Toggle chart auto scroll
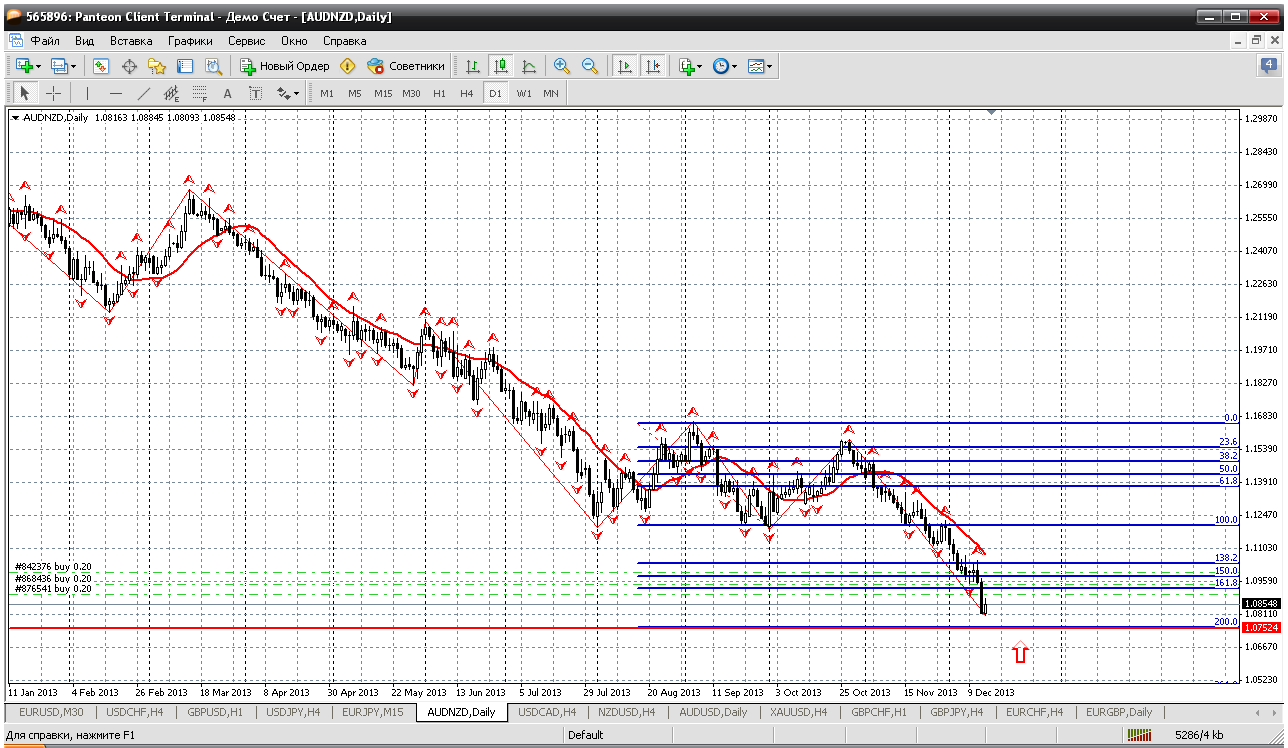The height and width of the screenshot is (748, 1288). click(x=625, y=66)
